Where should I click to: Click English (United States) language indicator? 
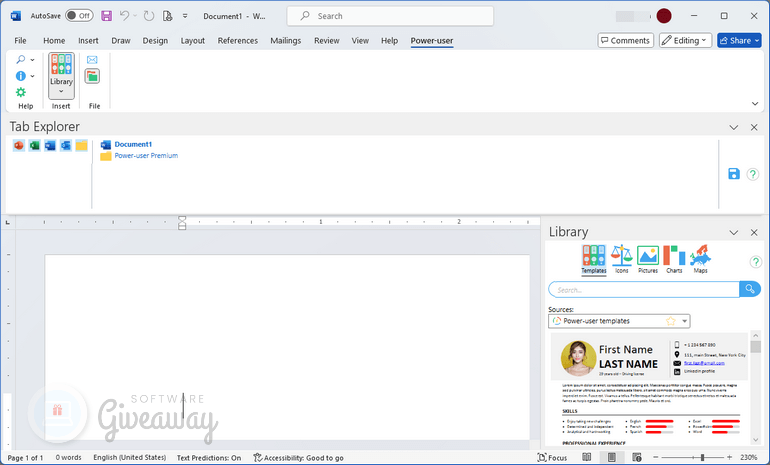130,458
